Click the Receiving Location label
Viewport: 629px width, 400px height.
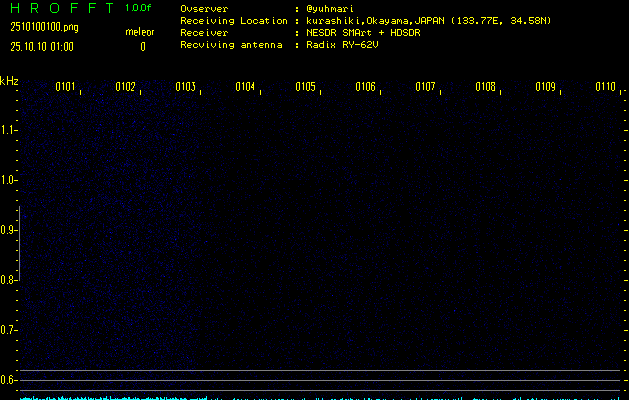coord(234,21)
